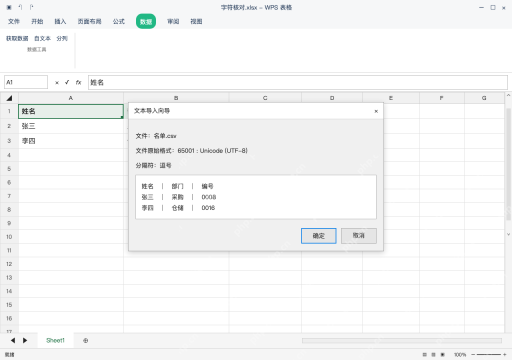The image size is (512, 360).
Task: Open the 公式 ribbon tab
Action: click(118, 22)
